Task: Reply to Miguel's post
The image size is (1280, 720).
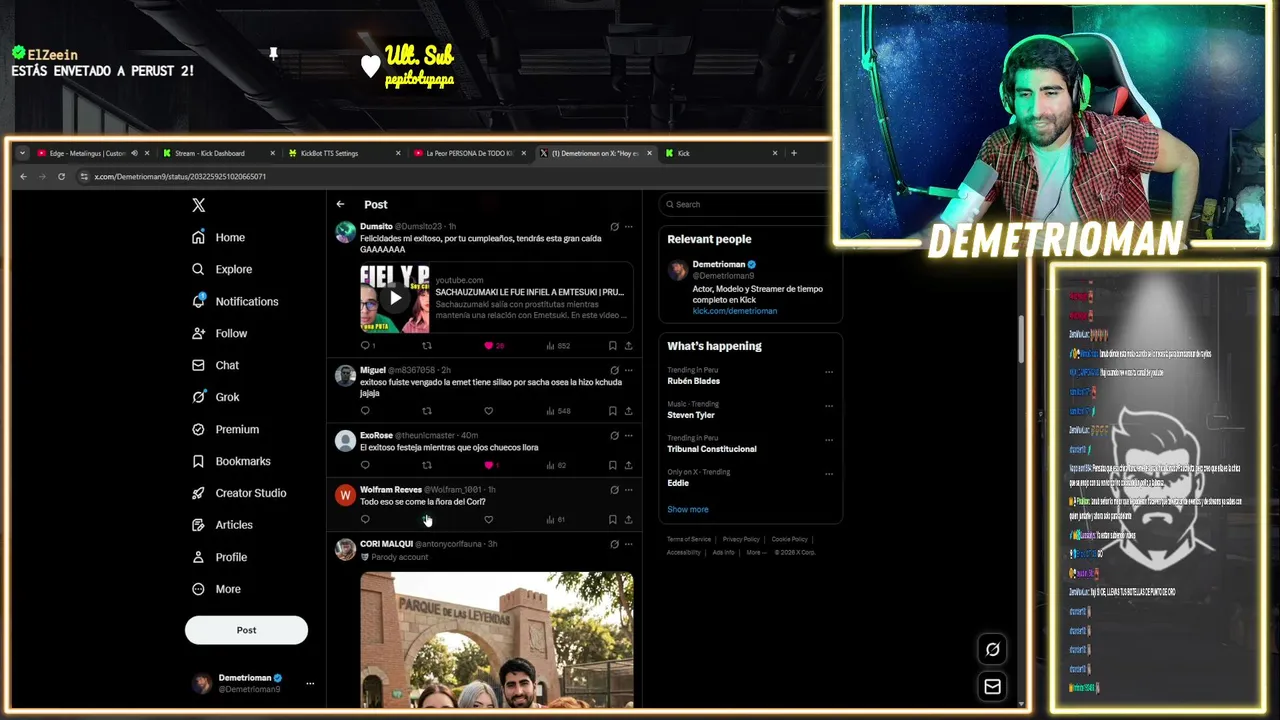Action: (365, 411)
